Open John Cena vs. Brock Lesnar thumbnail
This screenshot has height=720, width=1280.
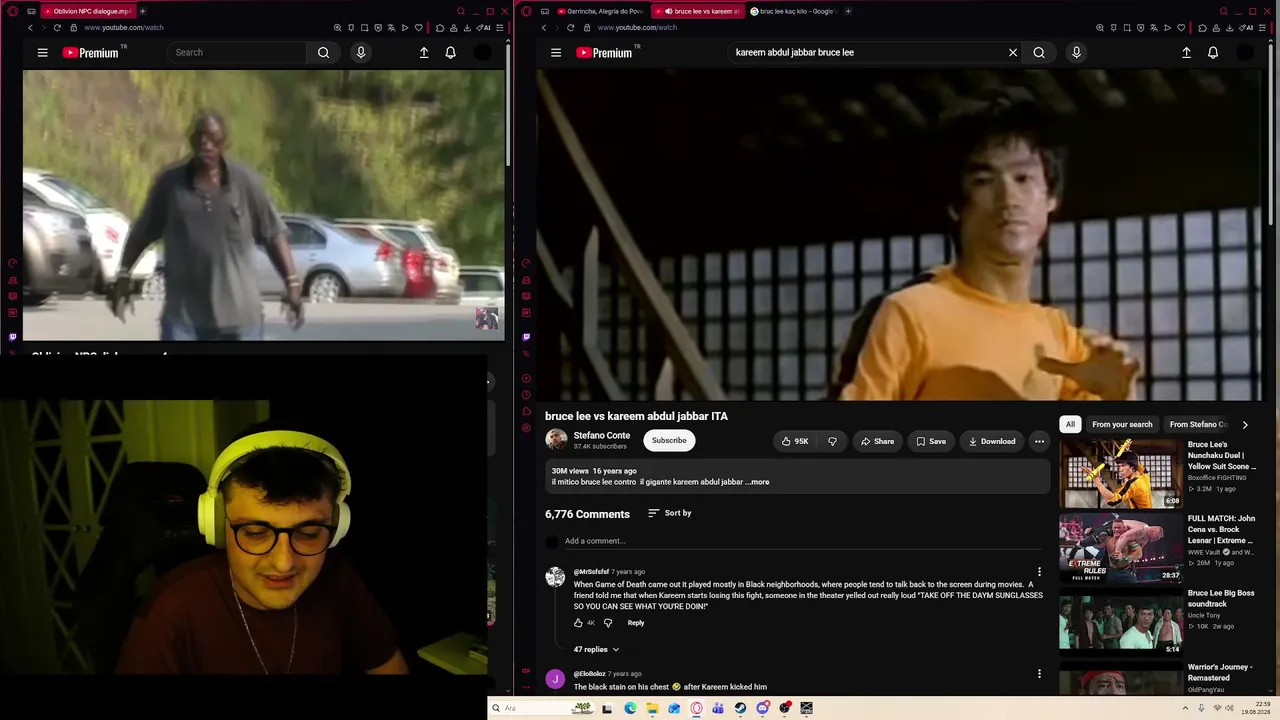point(1121,548)
